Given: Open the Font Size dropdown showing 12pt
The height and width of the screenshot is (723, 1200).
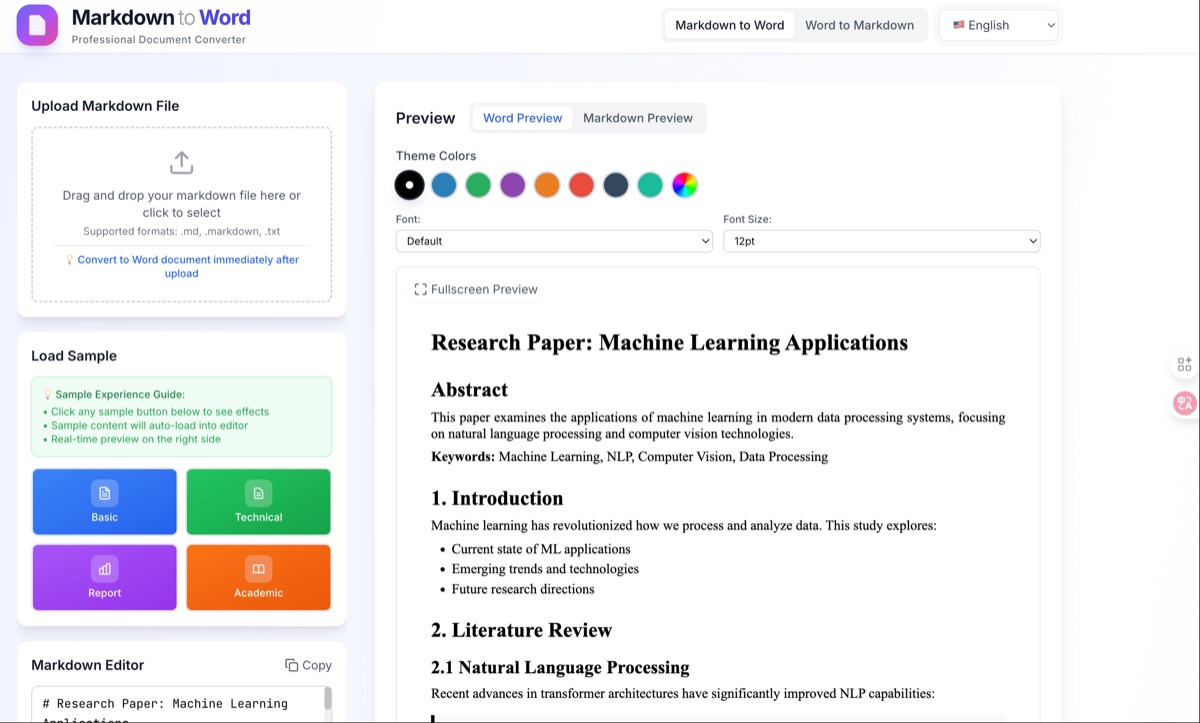Looking at the screenshot, I should point(881,240).
